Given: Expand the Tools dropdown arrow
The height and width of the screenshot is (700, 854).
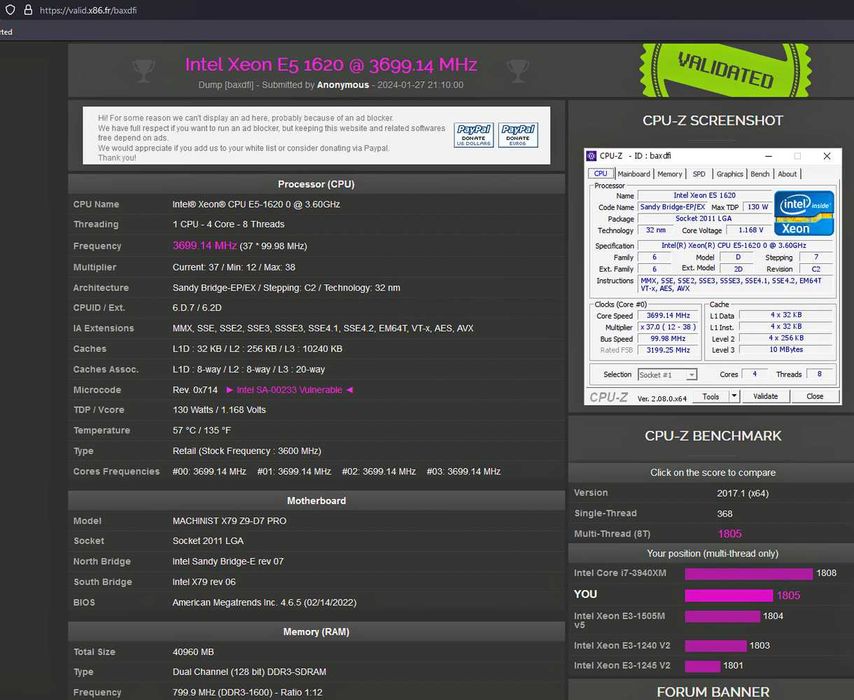Looking at the screenshot, I should (734, 397).
